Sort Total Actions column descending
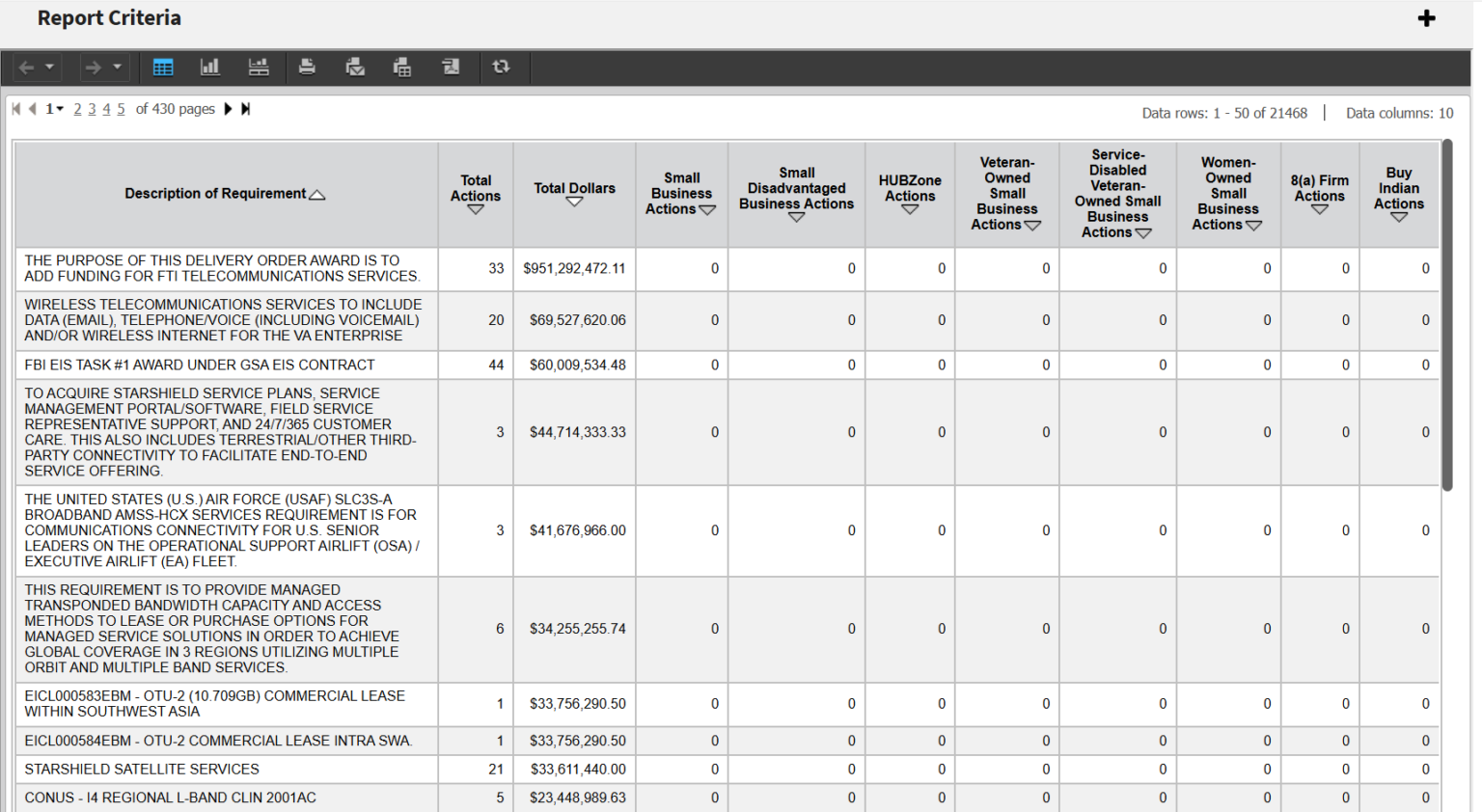 point(476,209)
